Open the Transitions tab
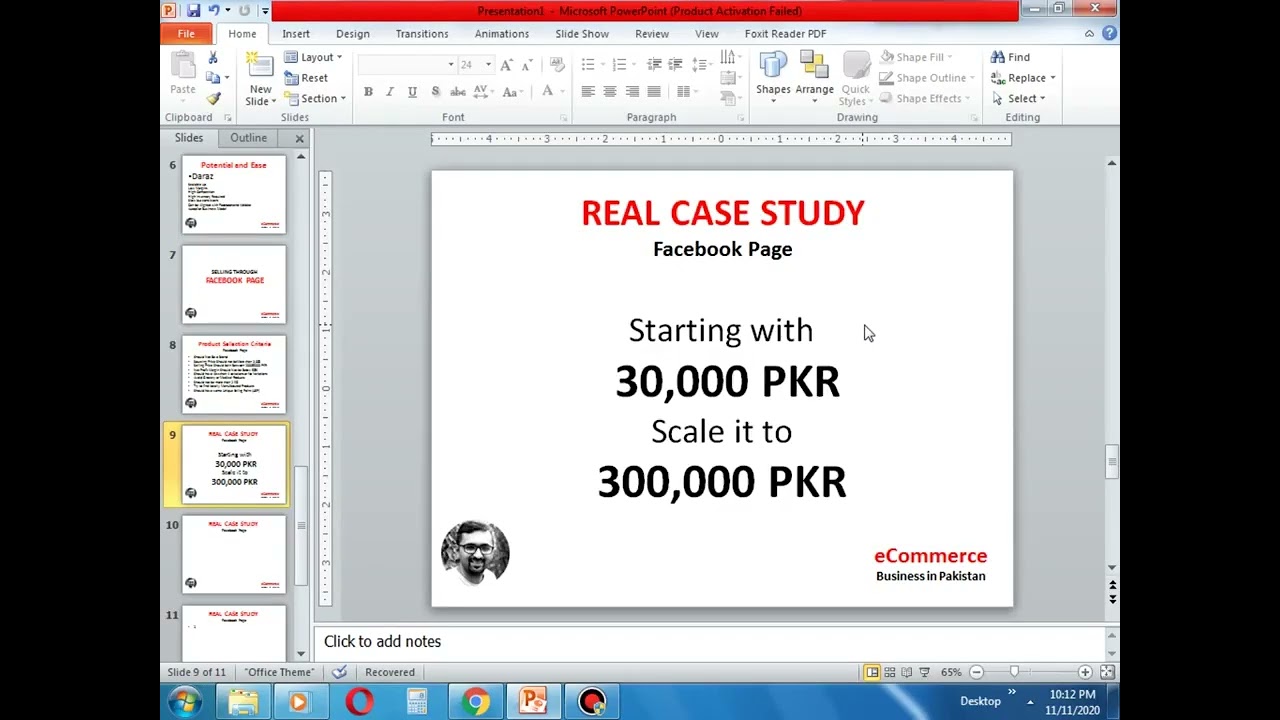Viewport: 1280px width, 720px height. pos(422,33)
